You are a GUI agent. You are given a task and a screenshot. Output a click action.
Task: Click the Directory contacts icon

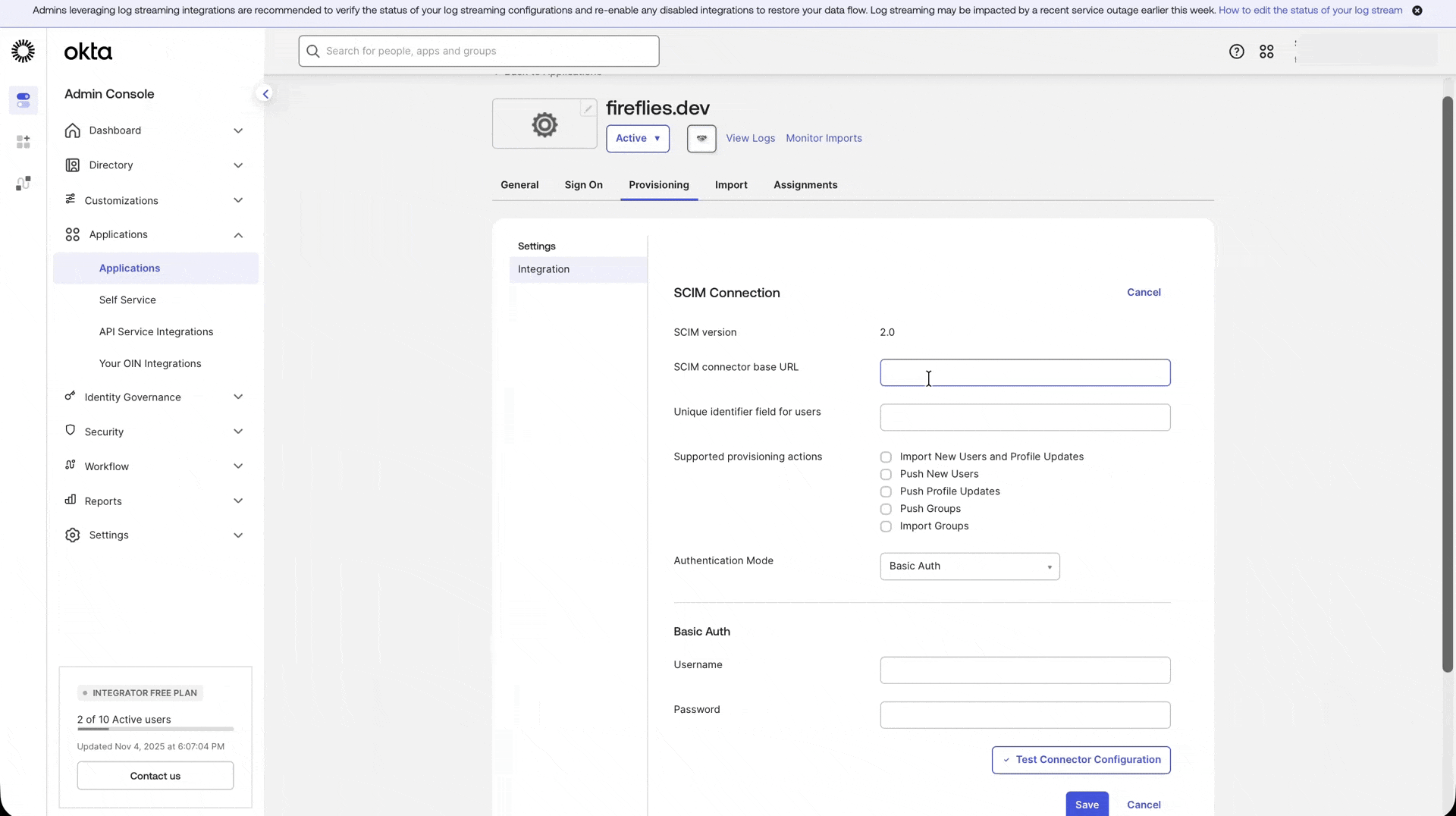tap(72, 165)
